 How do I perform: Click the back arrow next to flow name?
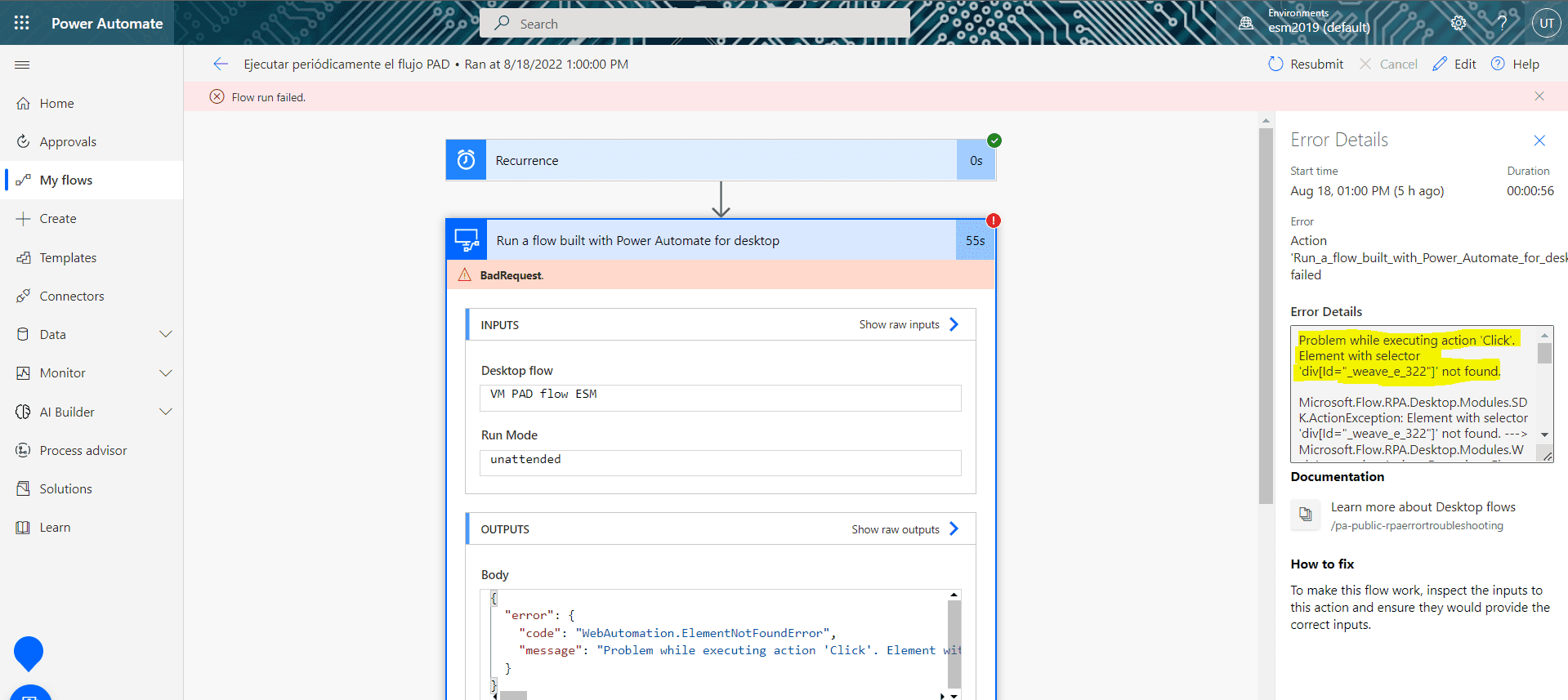tap(221, 64)
